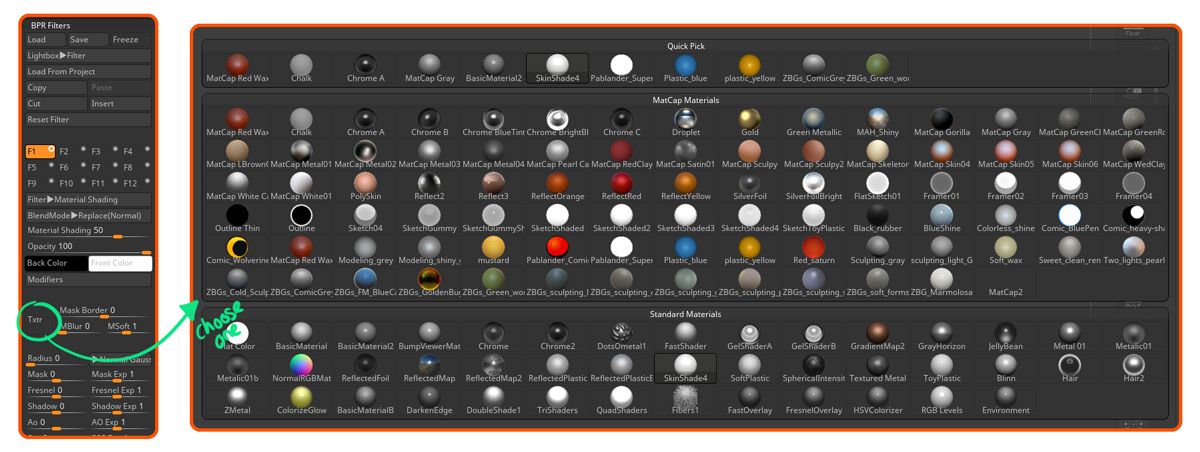Screen dimensions: 1200x452
Task: Select the Red_saturn material
Action: (x=813, y=250)
